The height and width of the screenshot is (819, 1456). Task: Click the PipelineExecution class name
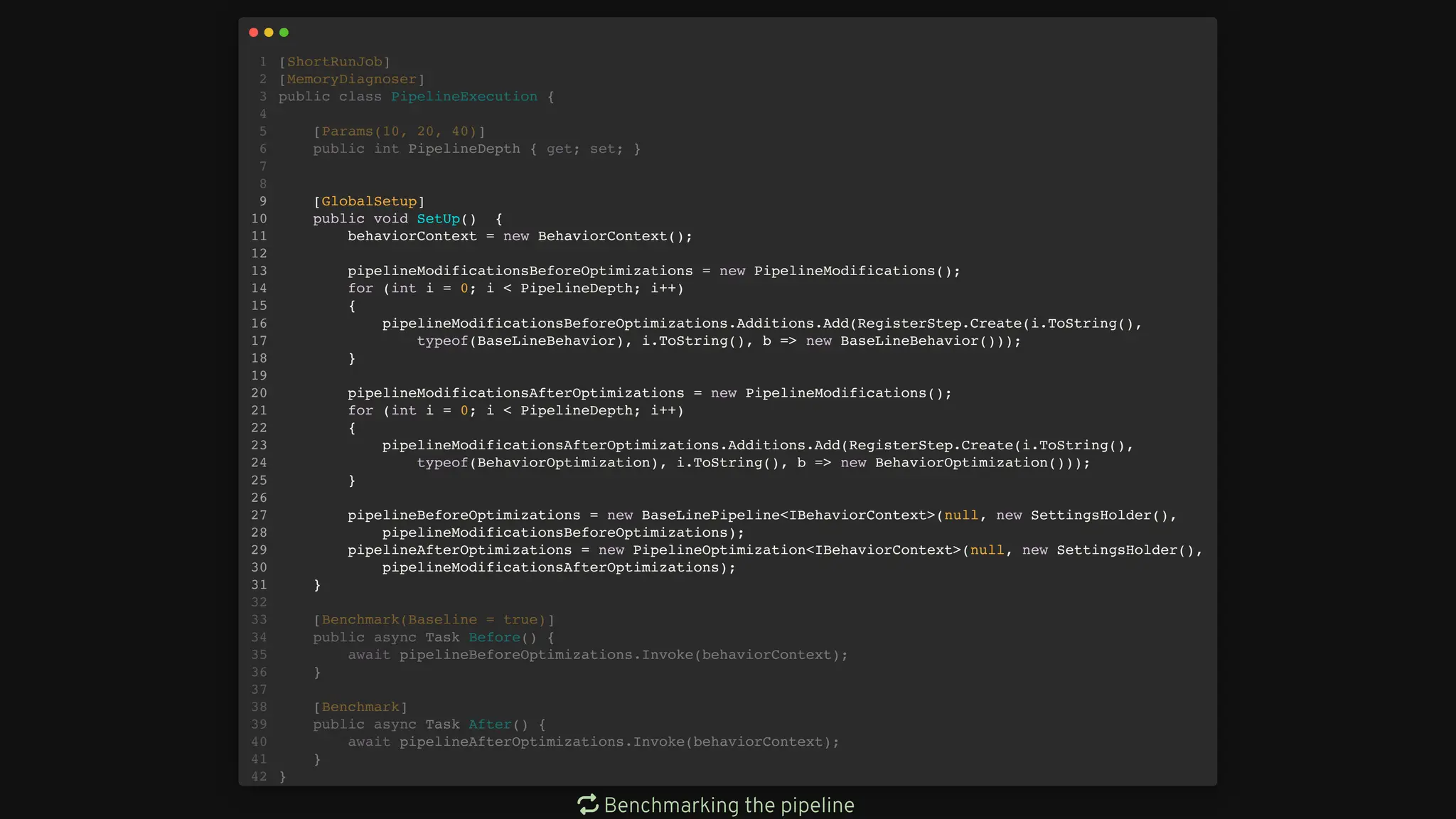(464, 97)
